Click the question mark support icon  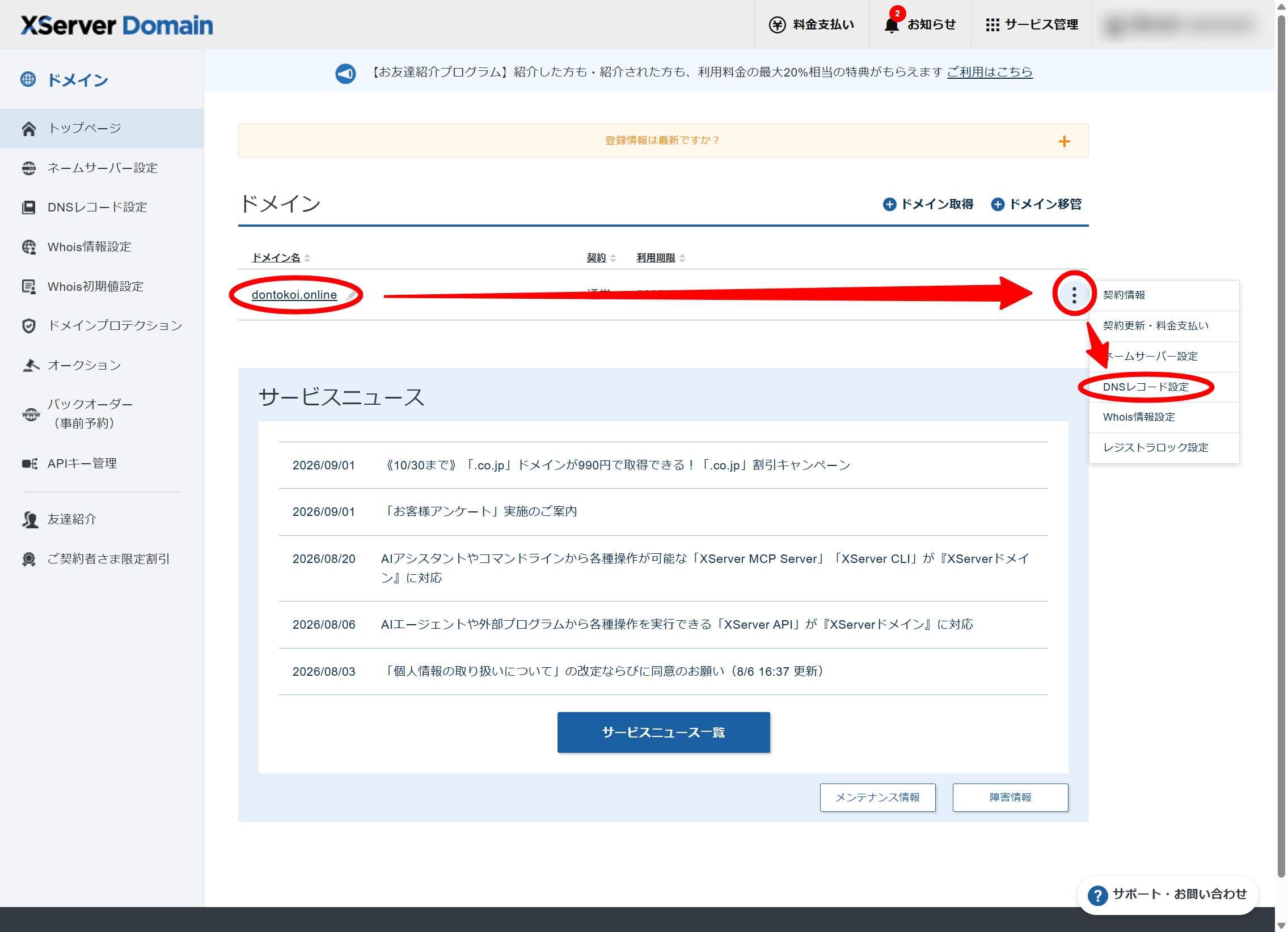click(x=1097, y=895)
